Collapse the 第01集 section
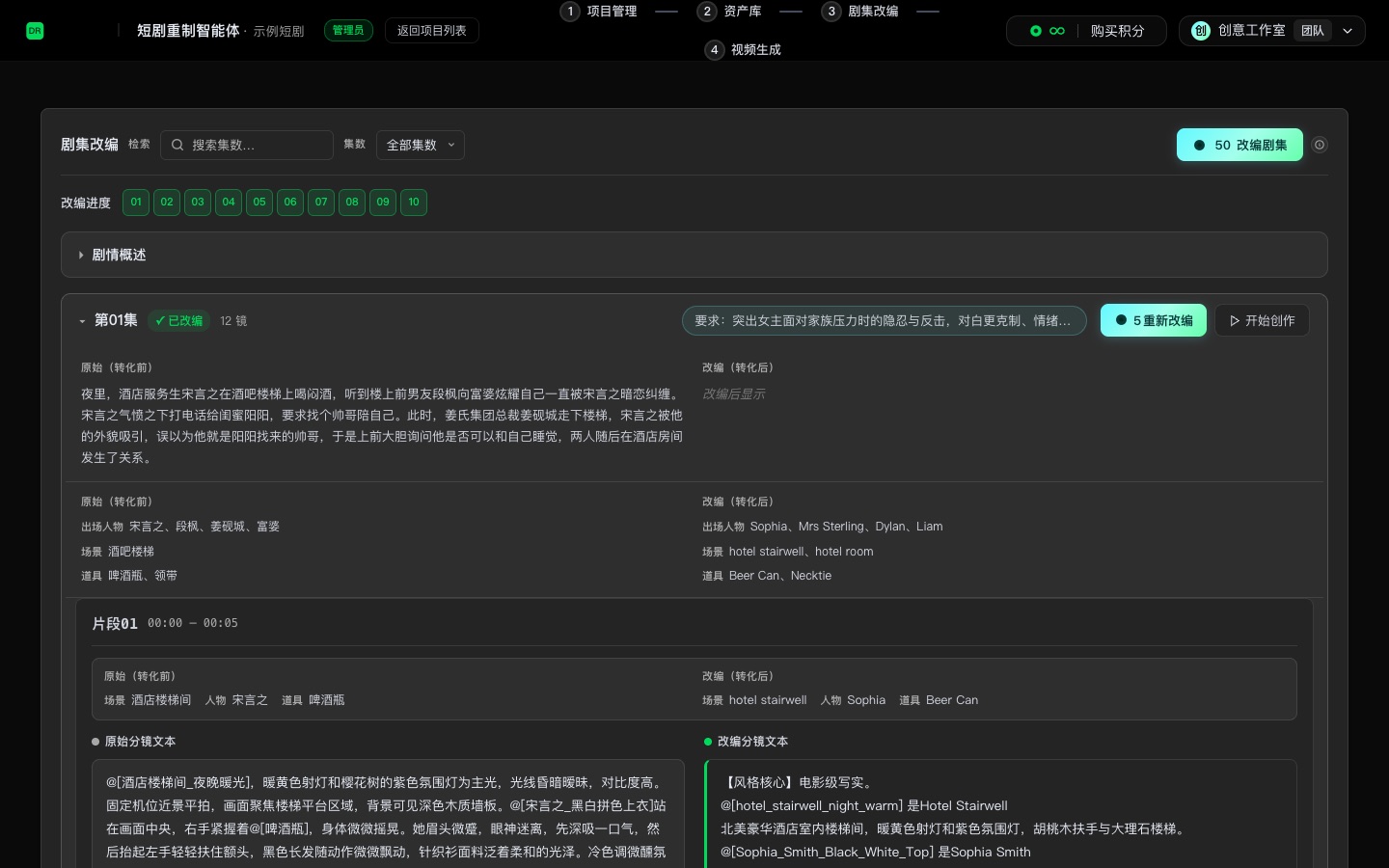This screenshot has height=868, width=1389. (x=82, y=321)
